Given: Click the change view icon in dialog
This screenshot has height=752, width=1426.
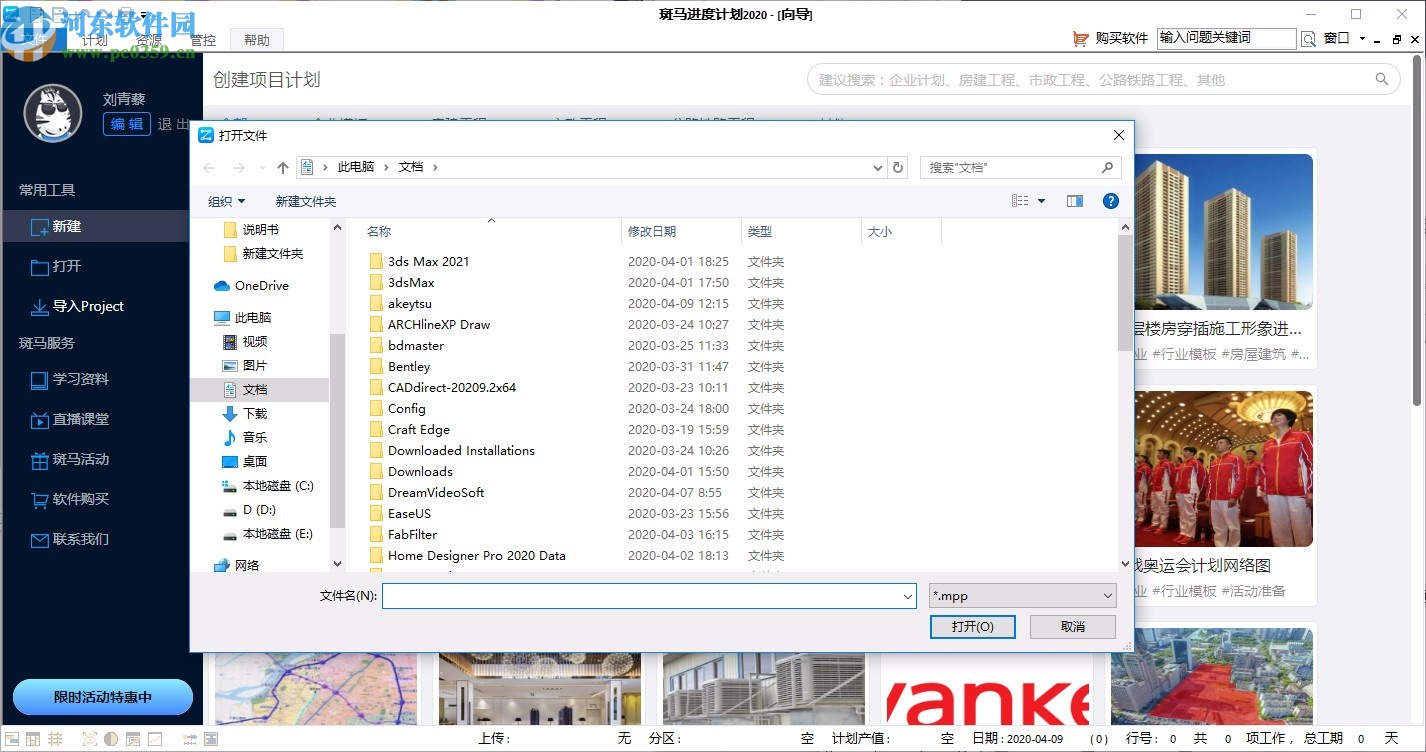Looking at the screenshot, I should pos(1020,201).
